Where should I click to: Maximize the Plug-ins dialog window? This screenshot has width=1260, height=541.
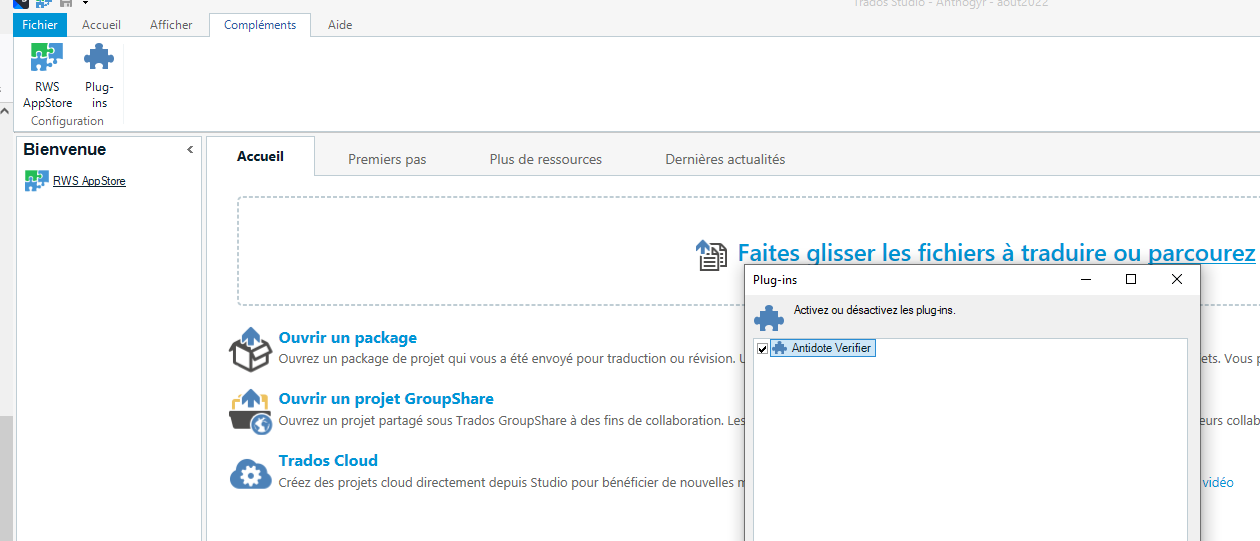pos(1131,280)
